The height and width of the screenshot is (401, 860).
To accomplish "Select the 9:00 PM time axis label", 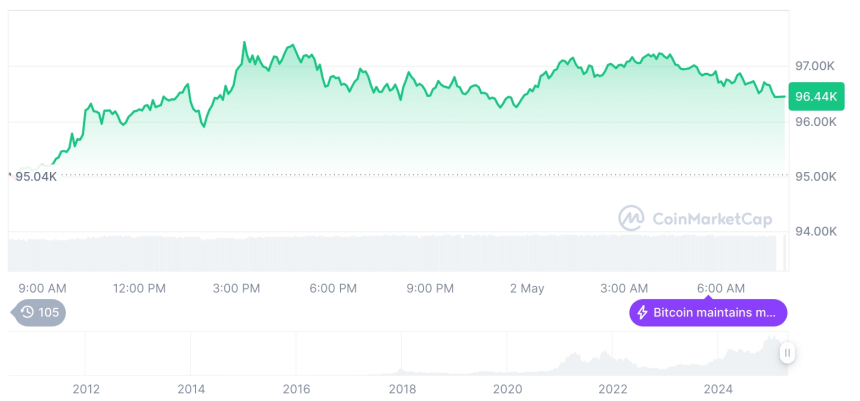I will (x=430, y=288).
